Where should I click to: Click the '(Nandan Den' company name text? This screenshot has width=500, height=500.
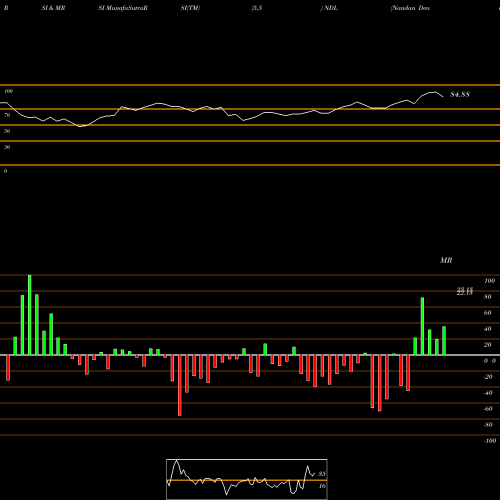(x=410, y=8)
